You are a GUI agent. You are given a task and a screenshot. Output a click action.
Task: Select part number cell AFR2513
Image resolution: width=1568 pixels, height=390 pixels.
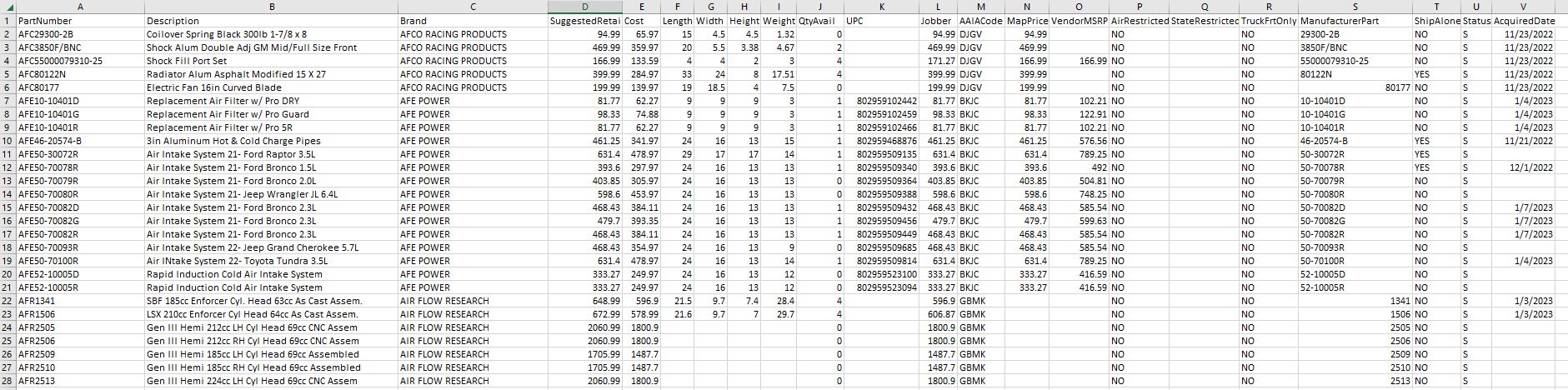pyautogui.click(x=80, y=381)
